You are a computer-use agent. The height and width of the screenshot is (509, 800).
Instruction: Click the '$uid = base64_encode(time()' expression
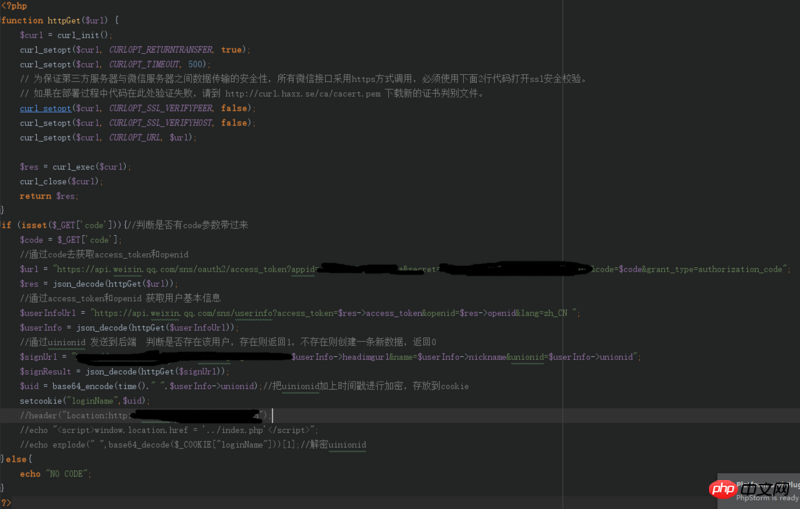pyautogui.click(x=84, y=386)
